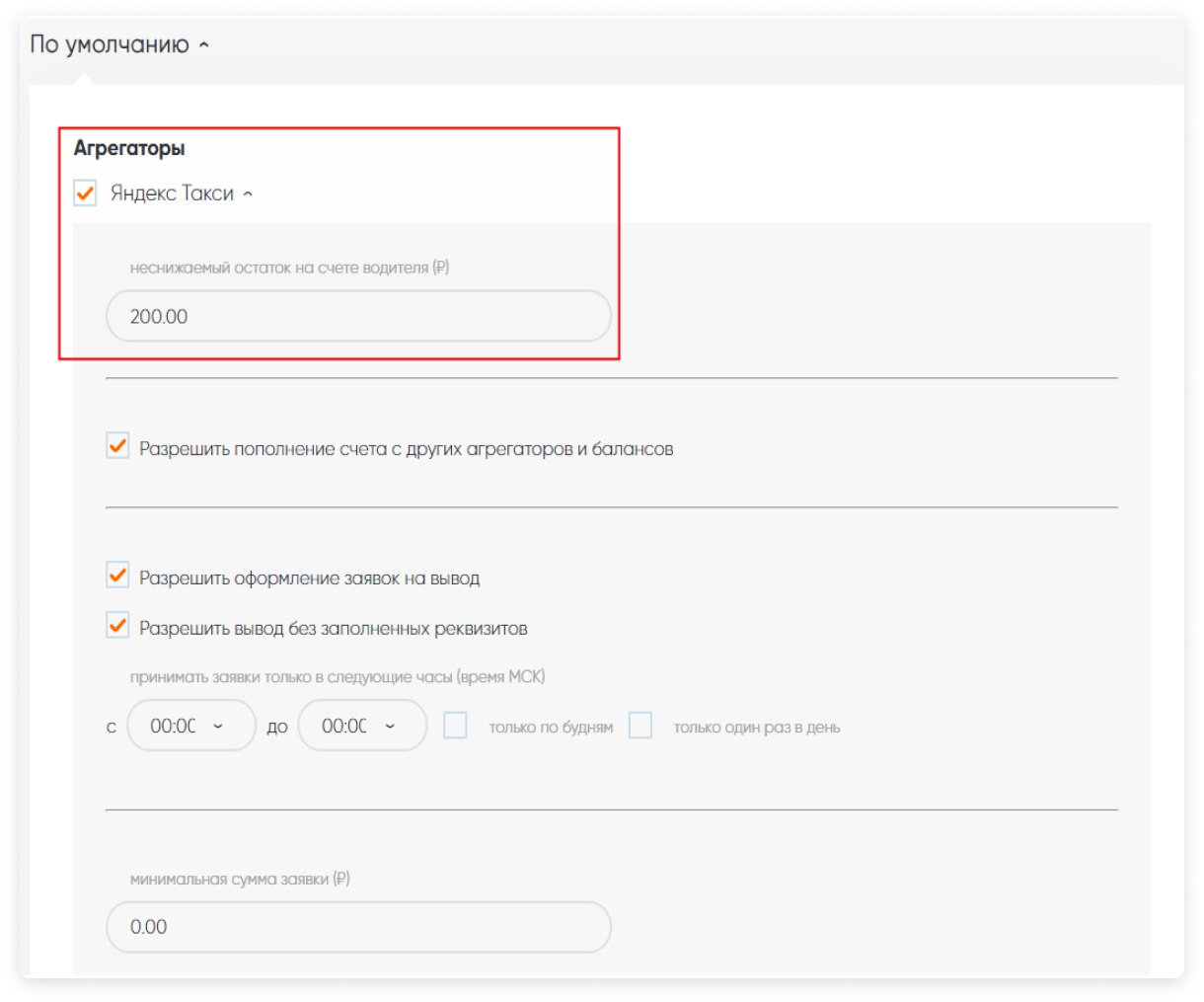Disable top-up from other aggregators checkbox
This screenshot has height=1002, width=1204.
tap(117, 446)
